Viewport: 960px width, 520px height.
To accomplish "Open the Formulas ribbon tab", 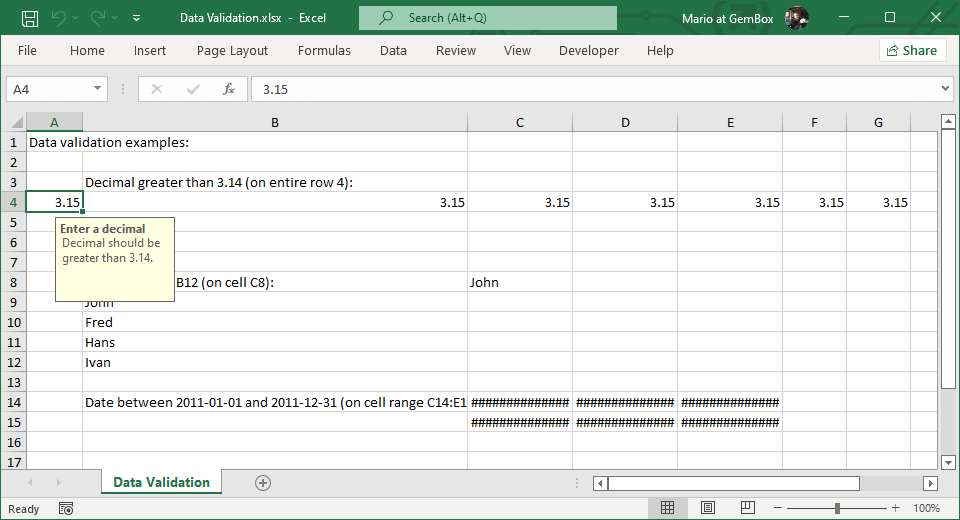I will [324, 51].
